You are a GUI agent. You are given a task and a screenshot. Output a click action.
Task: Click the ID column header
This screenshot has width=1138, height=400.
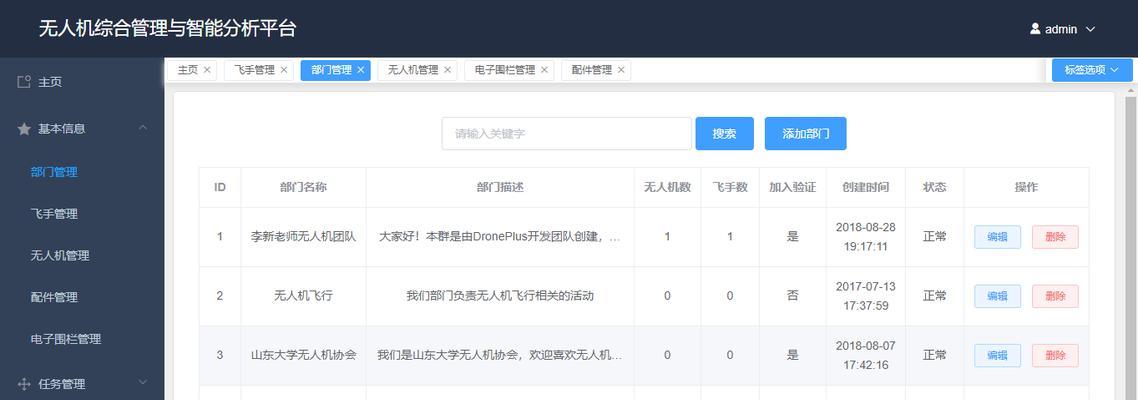pyautogui.click(x=220, y=187)
